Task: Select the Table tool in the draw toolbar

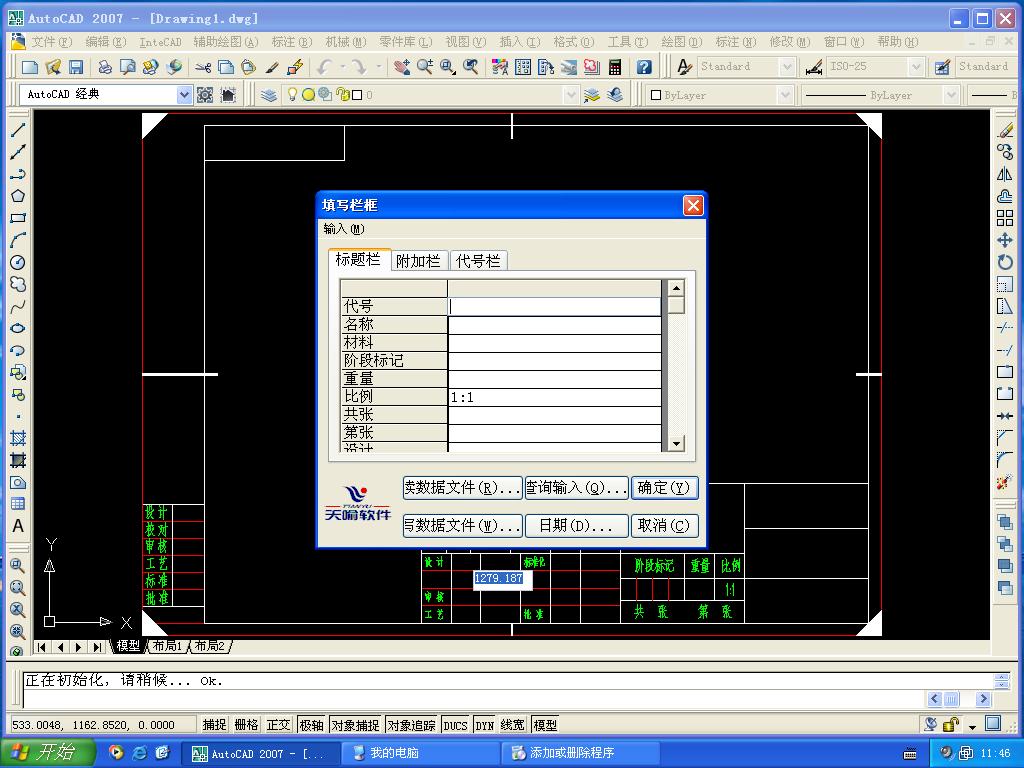Action: tap(18, 504)
